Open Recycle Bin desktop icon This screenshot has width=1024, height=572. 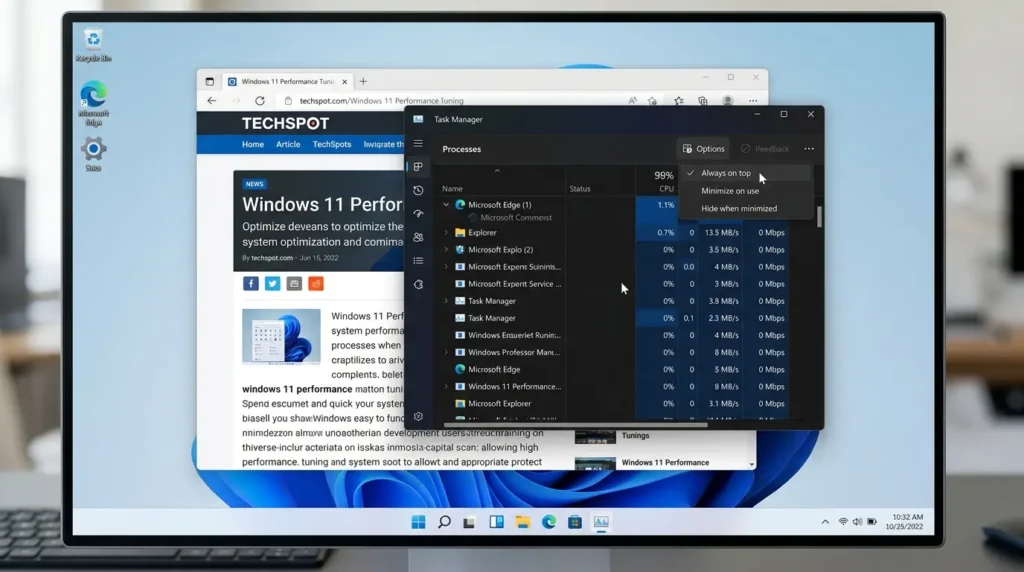click(93, 46)
